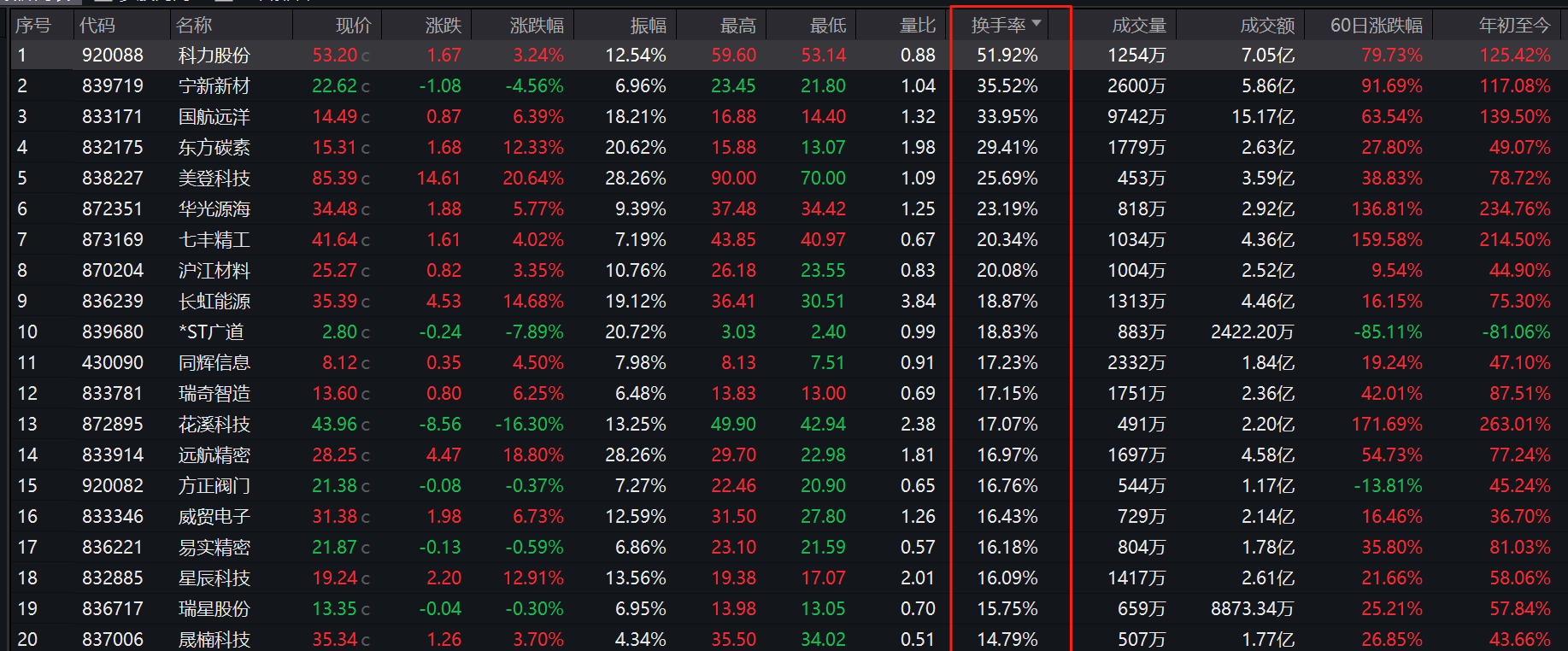Click price 85.39 of 美登科技
The image size is (1568, 651).
pyautogui.click(x=335, y=179)
